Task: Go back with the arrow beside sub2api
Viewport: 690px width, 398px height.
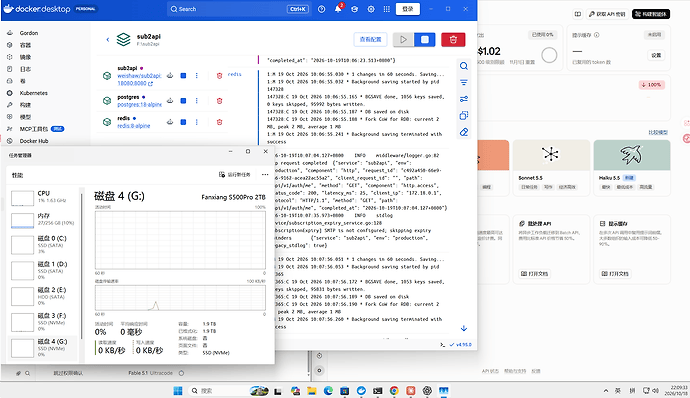Action: coord(107,40)
